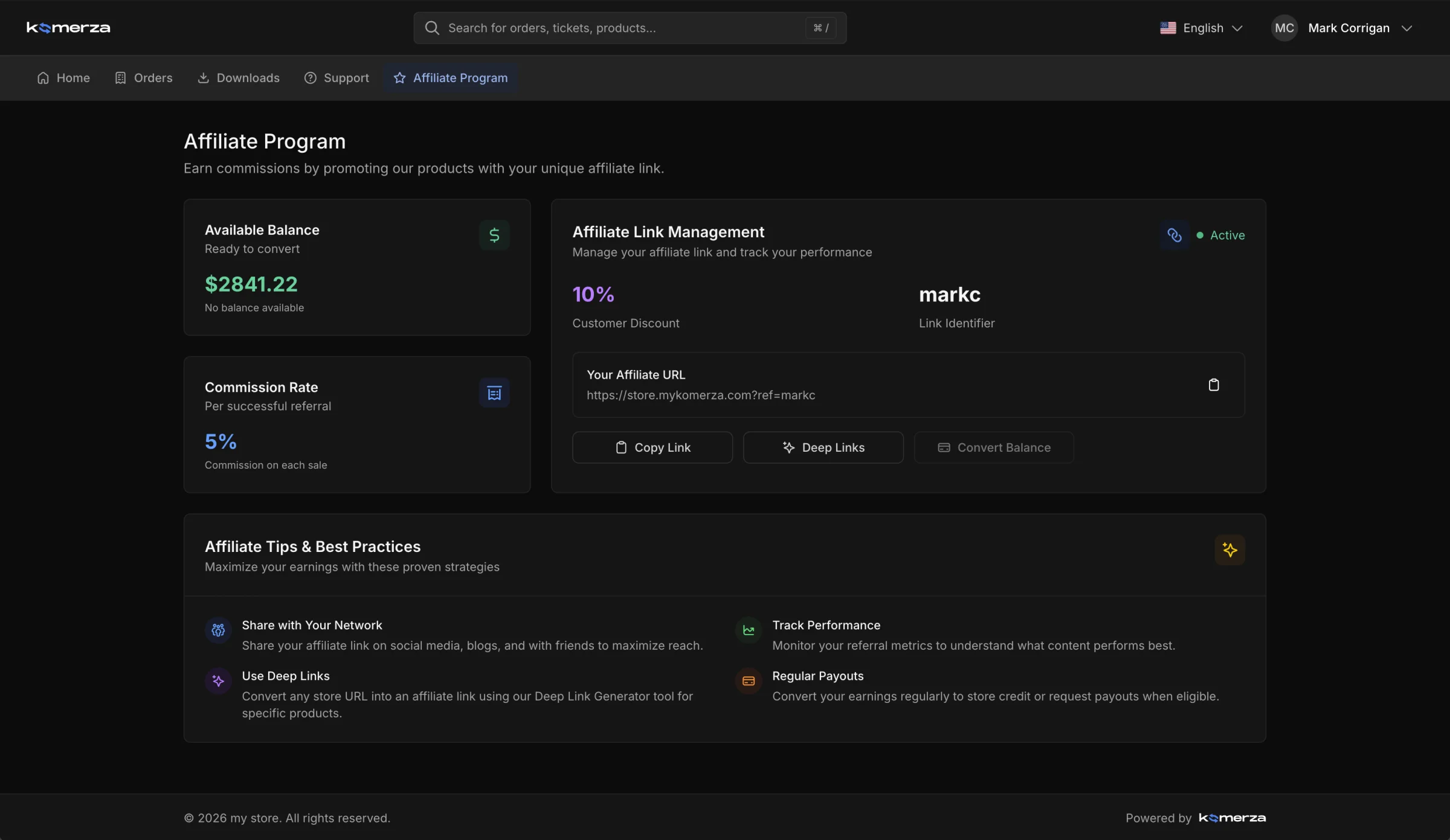Copy the affiliate URL using the clipboard icon
Viewport: 1450px width, 840px height.
point(1214,385)
